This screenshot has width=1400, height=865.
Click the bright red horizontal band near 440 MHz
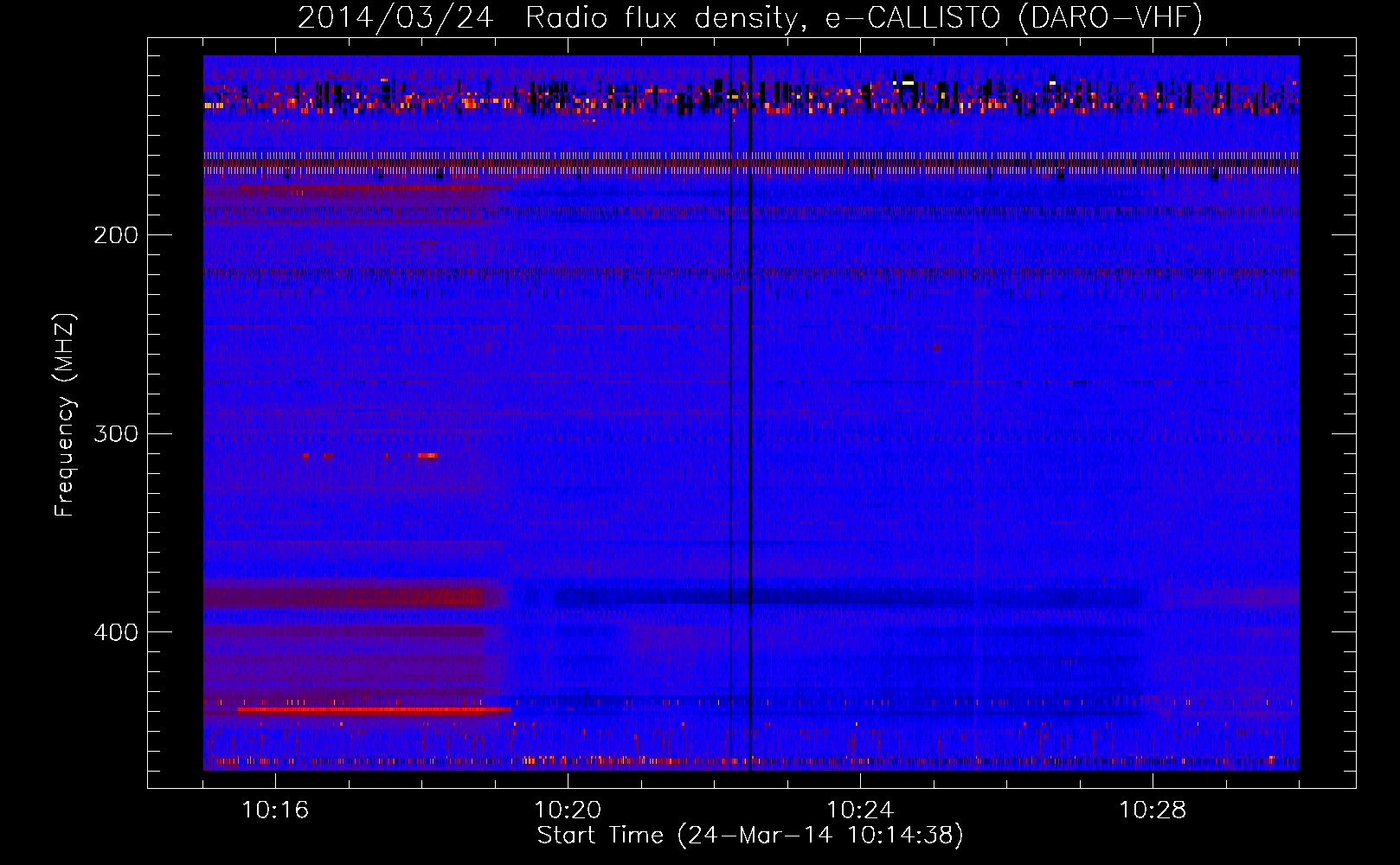pyautogui.click(x=375, y=710)
